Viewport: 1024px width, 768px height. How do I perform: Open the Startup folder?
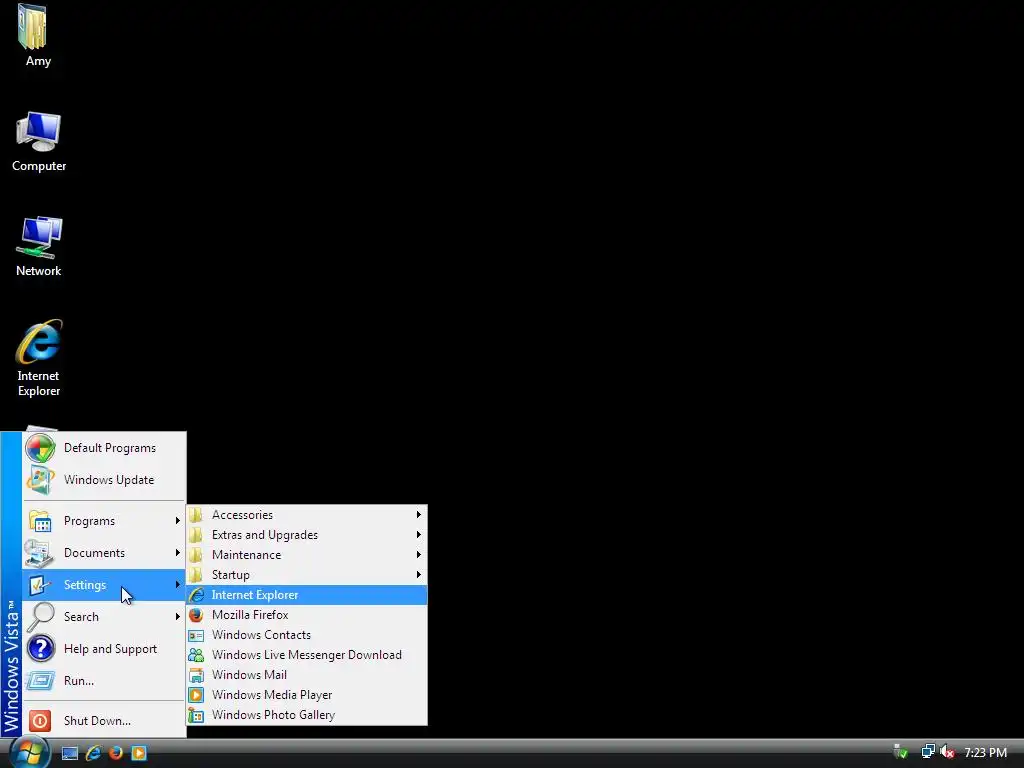tap(307, 575)
